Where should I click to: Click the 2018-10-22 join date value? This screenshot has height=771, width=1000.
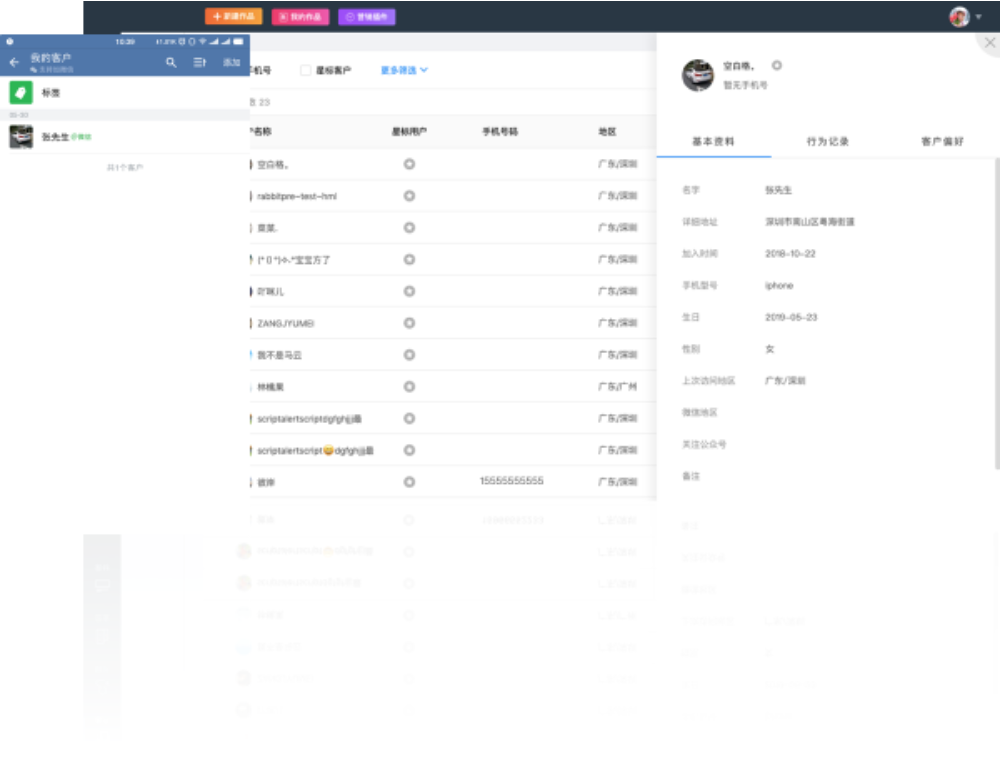[x=790, y=253]
